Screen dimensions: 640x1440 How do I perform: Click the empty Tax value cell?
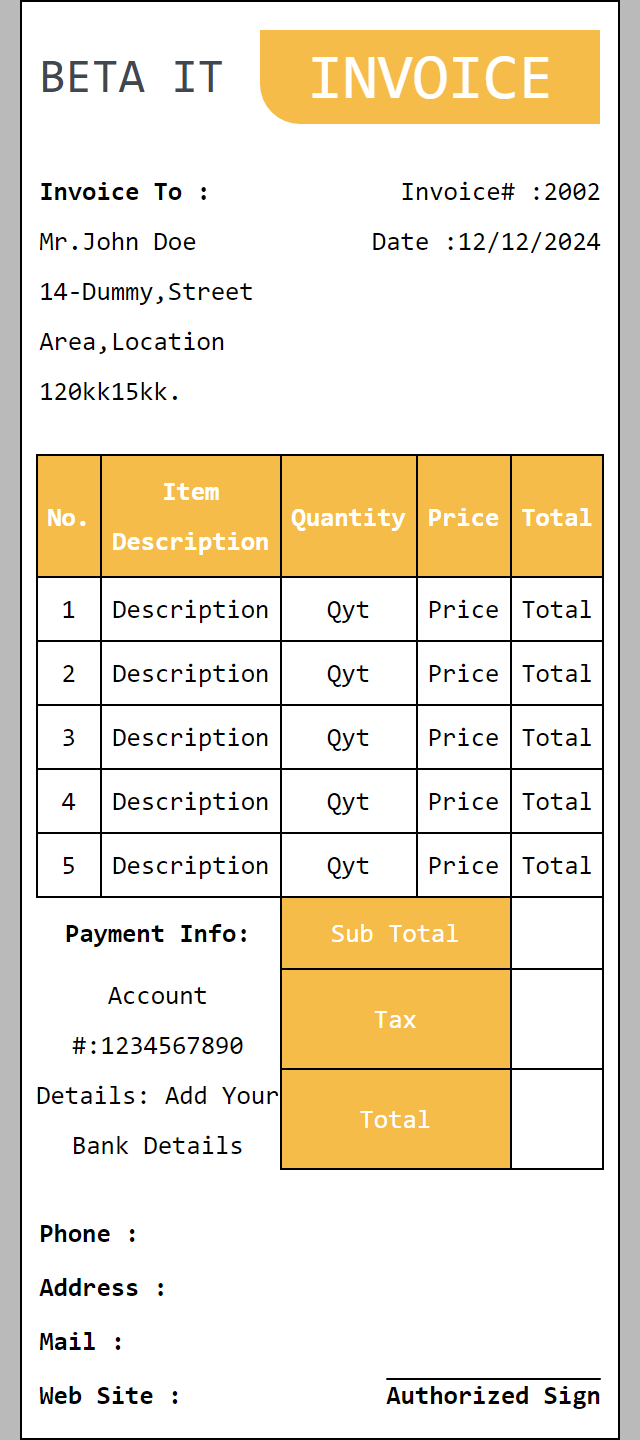click(x=557, y=1020)
